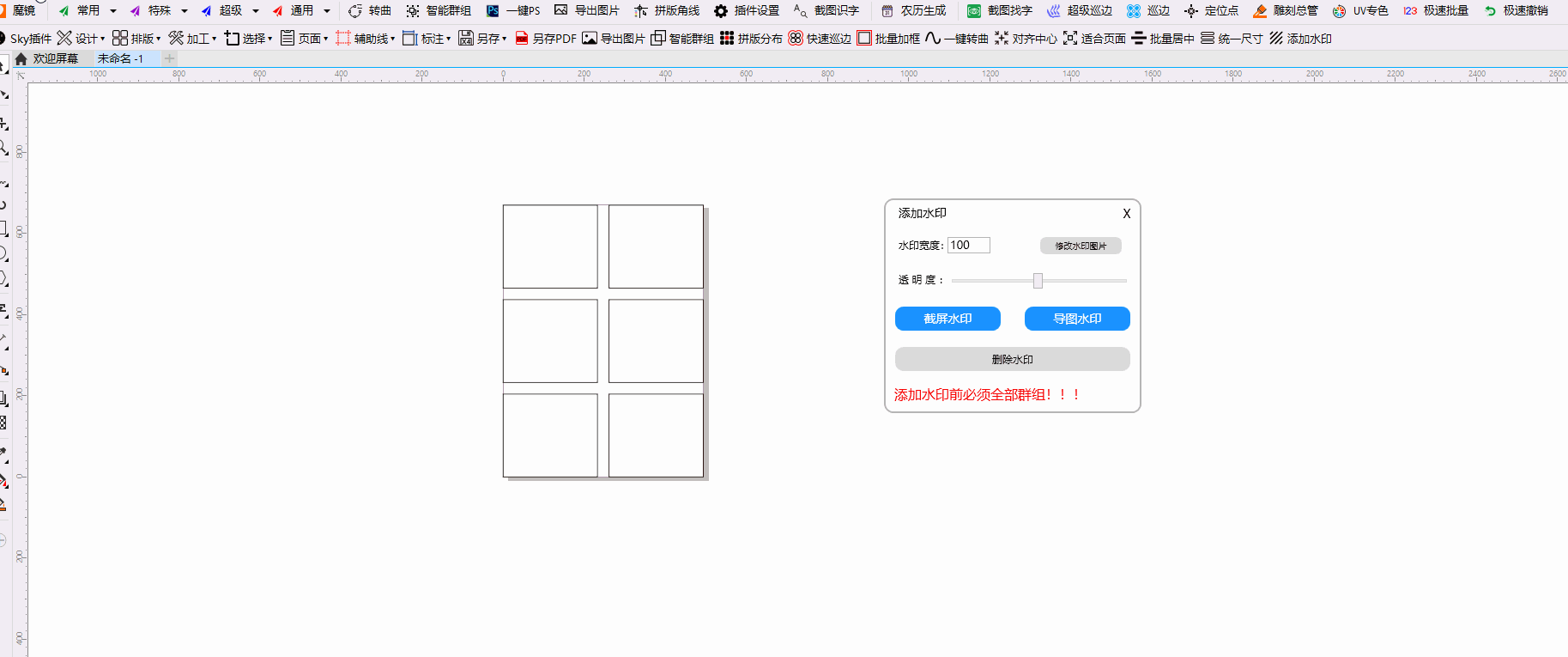Screen dimensions: 1568x657
Task: Click the 一键转曲 wave icon
Action: pyautogui.click(x=933, y=38)
